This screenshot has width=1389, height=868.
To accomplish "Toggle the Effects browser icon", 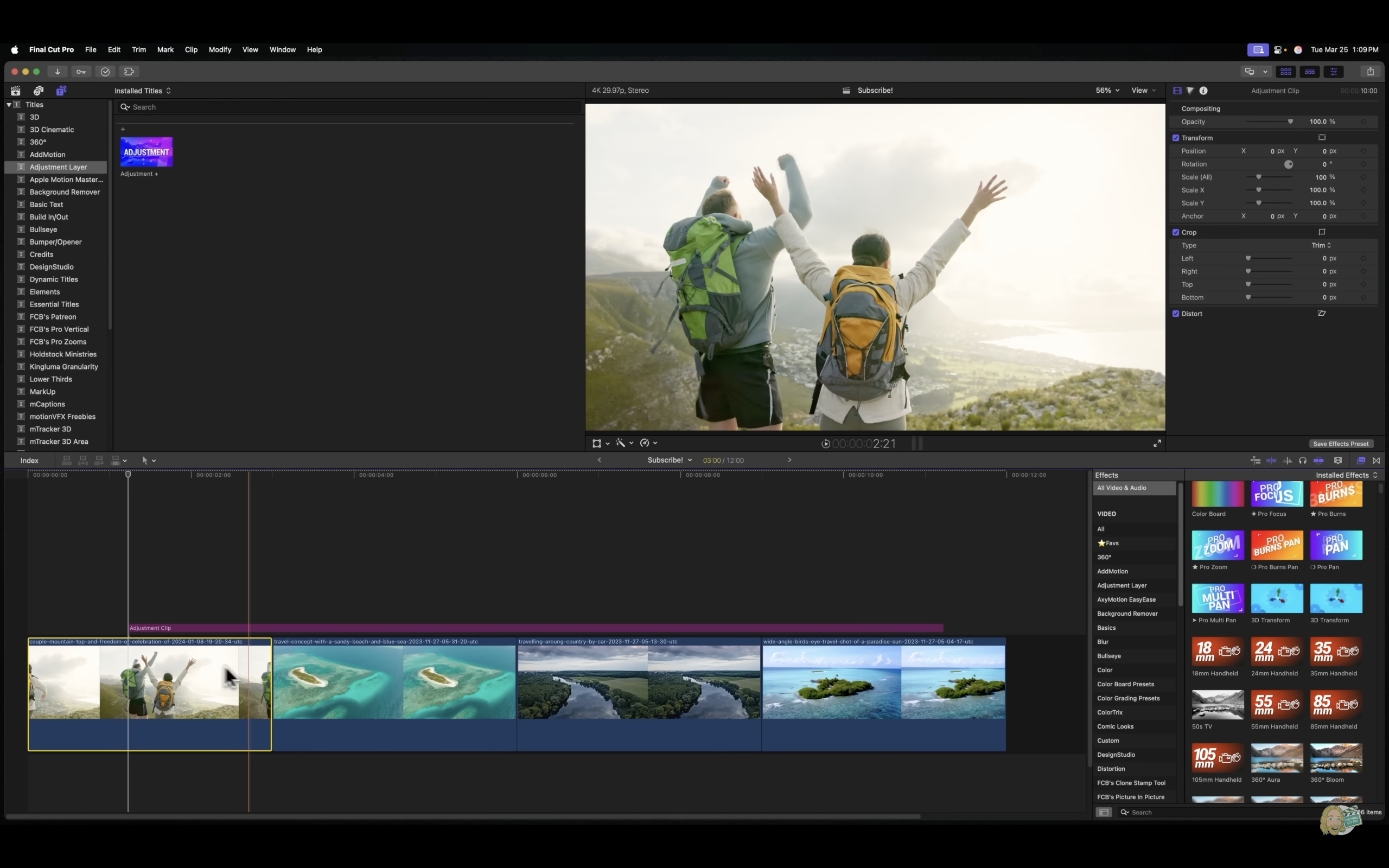I will click(x=1361, y=461).
